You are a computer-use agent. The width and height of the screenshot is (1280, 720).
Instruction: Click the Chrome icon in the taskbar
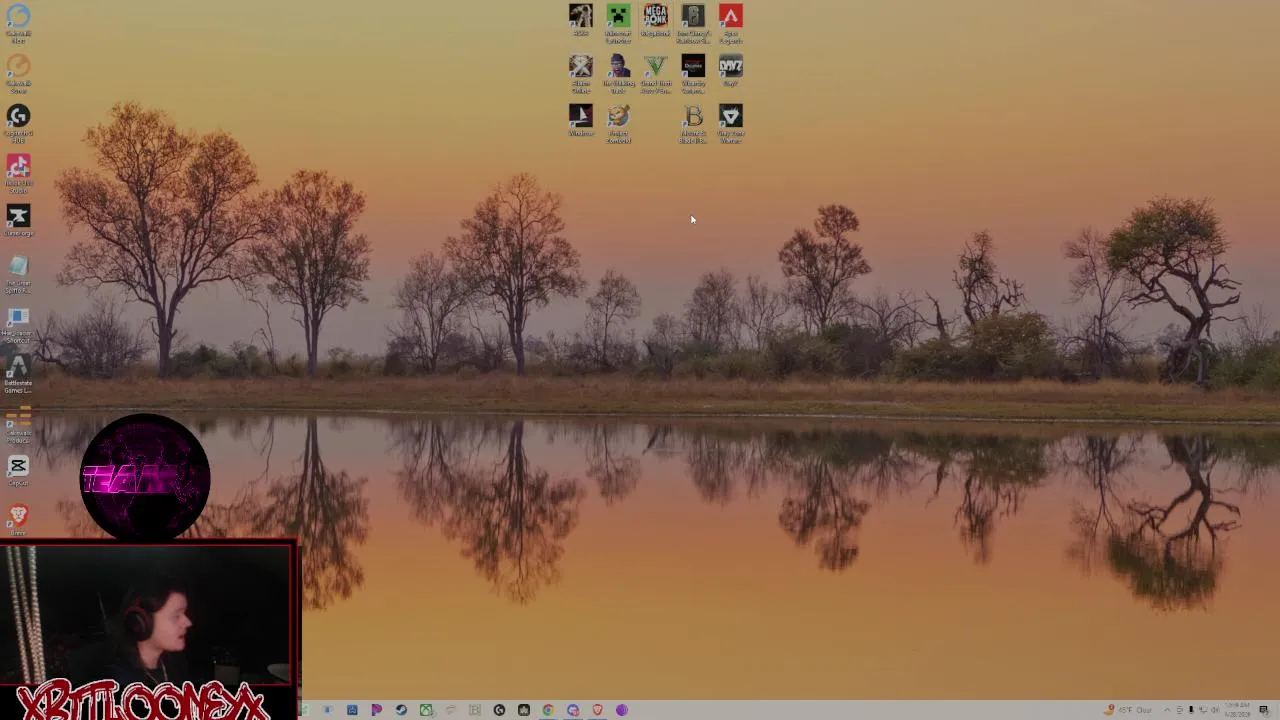[x=548, y=710]
